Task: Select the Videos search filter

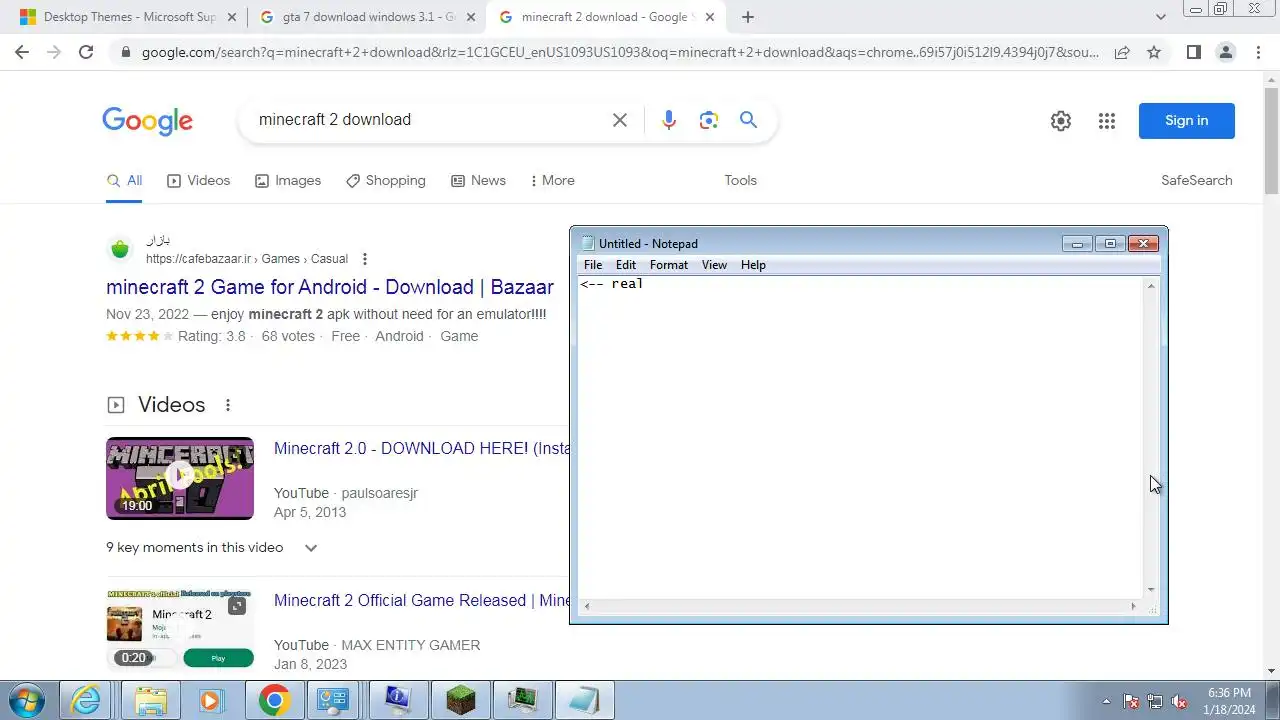Action: [198, 181]
